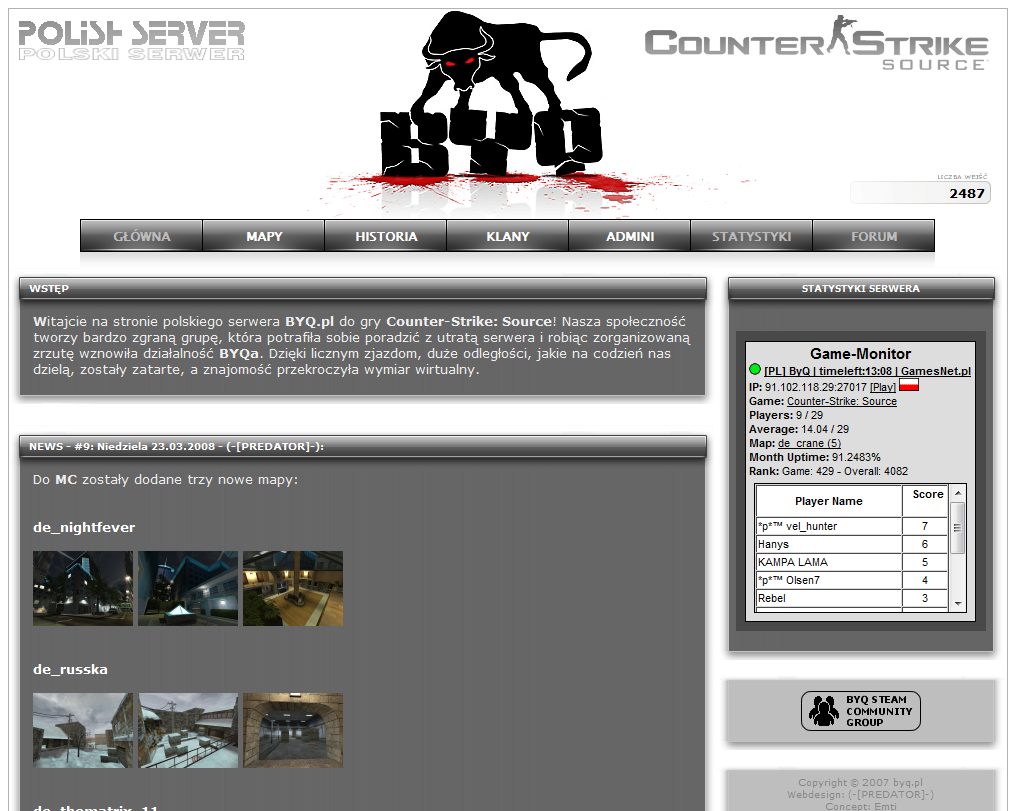The image size is (1016, 811).
Task: Switch to the KLANY tab
Action: pos(508,237)
